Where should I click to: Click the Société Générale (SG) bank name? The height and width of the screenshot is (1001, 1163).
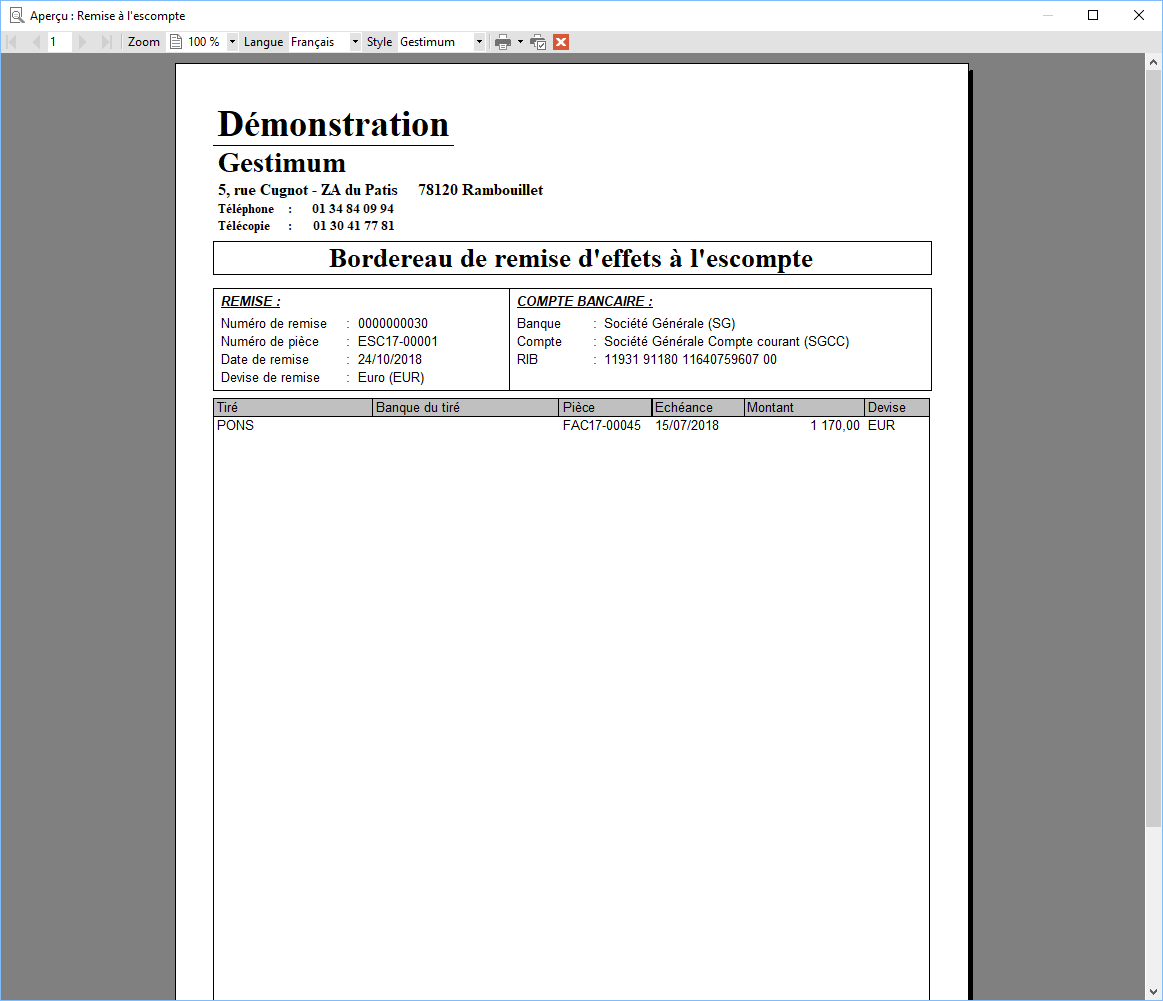click(670, 323)
